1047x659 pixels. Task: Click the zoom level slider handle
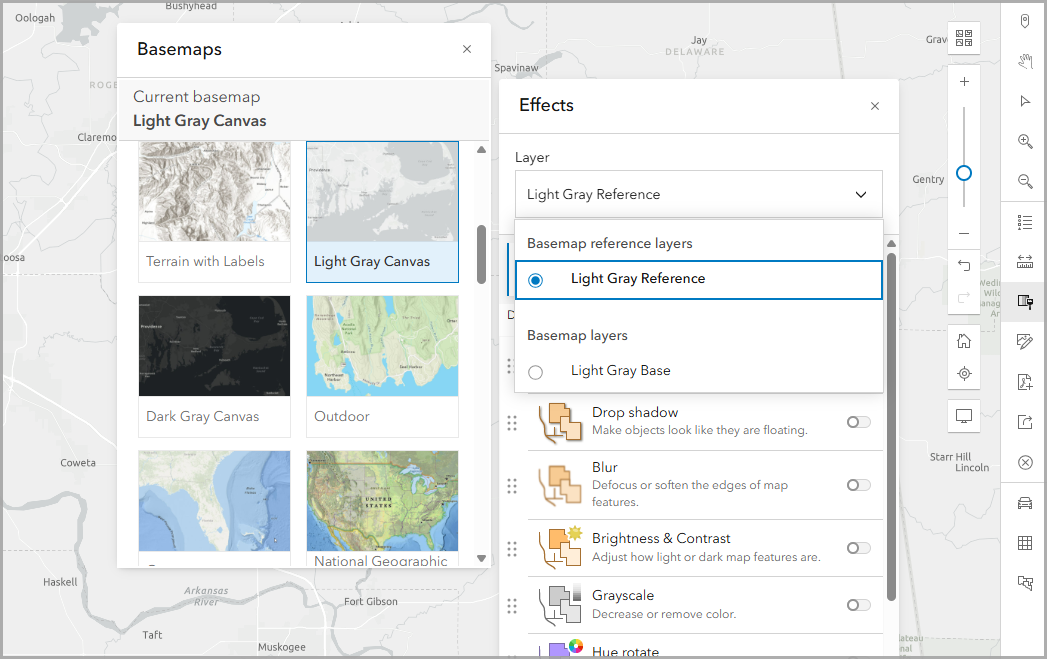click(x=963, y=173)
